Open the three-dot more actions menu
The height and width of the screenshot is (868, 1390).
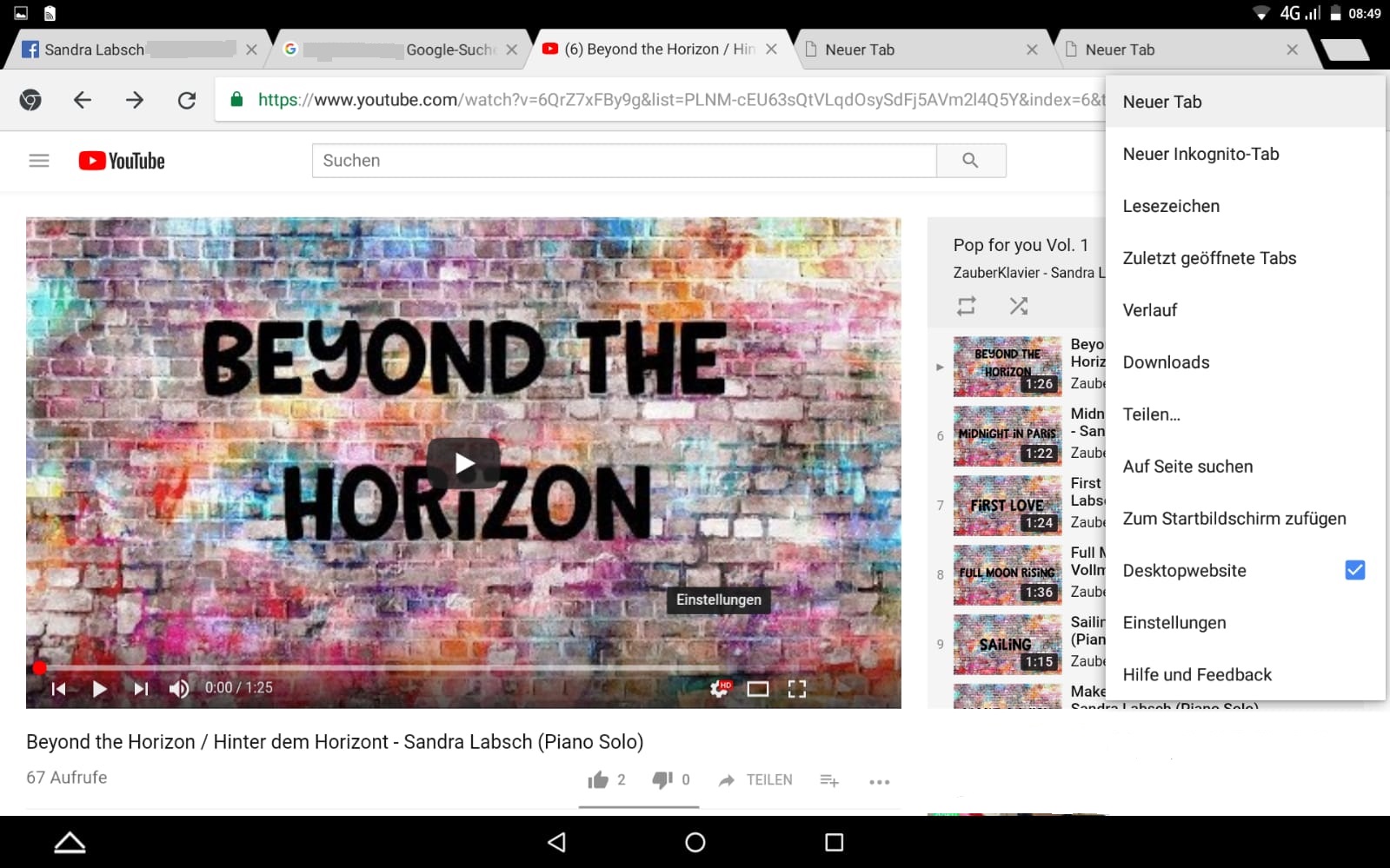tap(880, 781)
